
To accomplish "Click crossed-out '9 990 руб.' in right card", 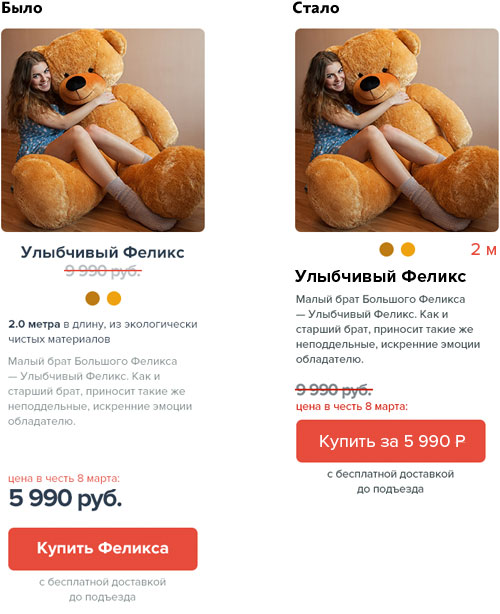I will pyautogui.click(x=334, y=390).
